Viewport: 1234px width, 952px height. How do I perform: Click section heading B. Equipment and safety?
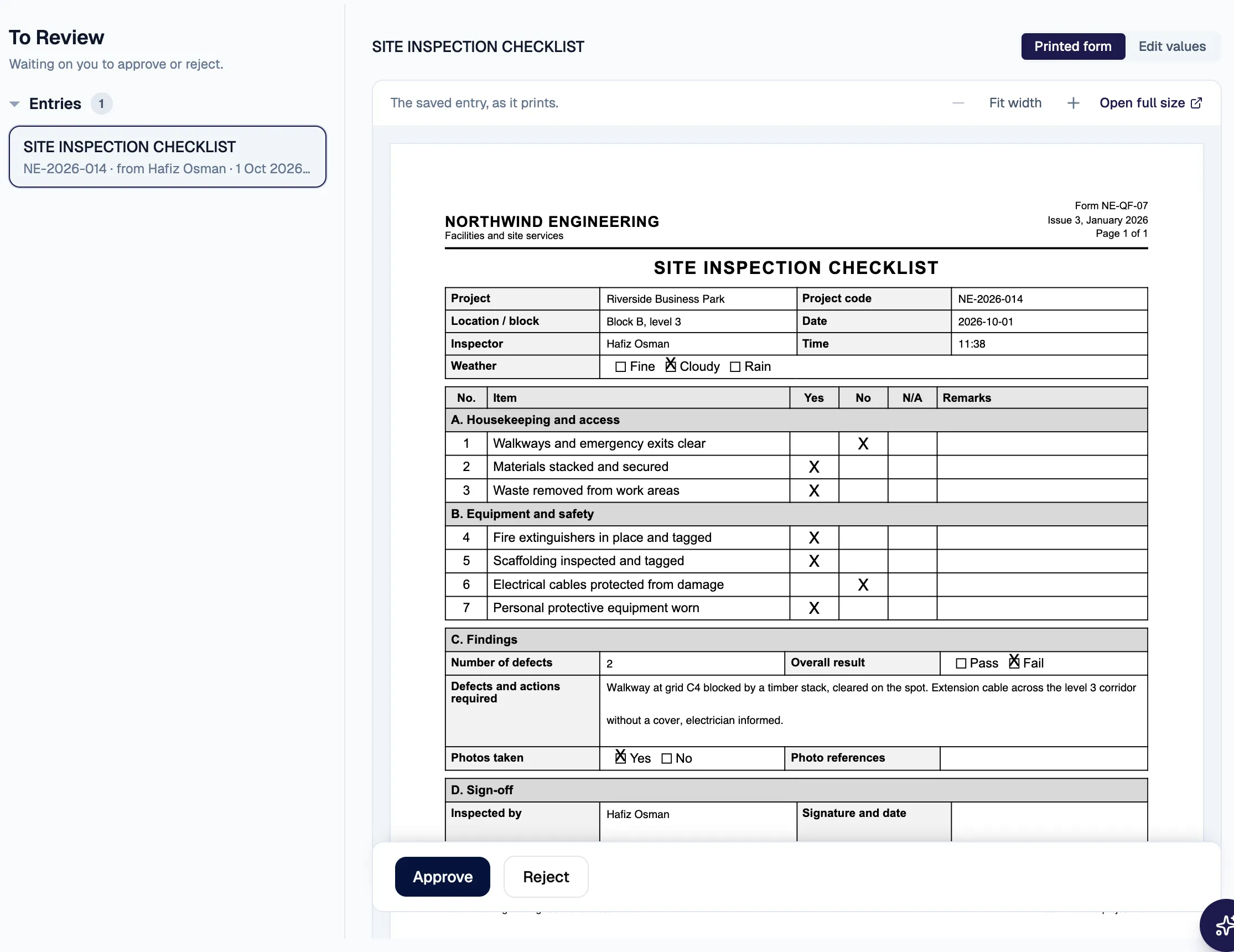(x=522, y=514)
